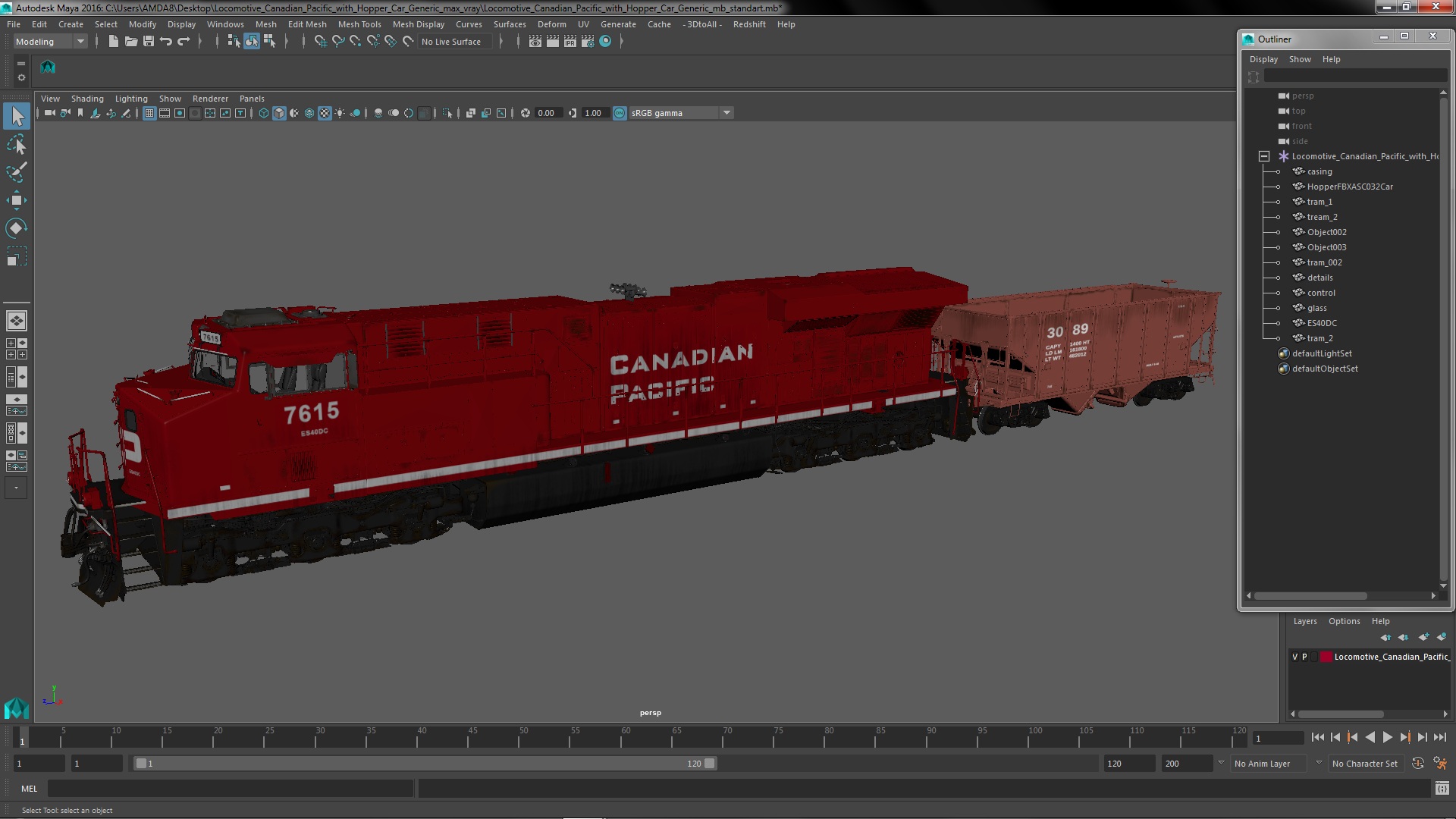Toggle viewport grid display

[149, 113]
